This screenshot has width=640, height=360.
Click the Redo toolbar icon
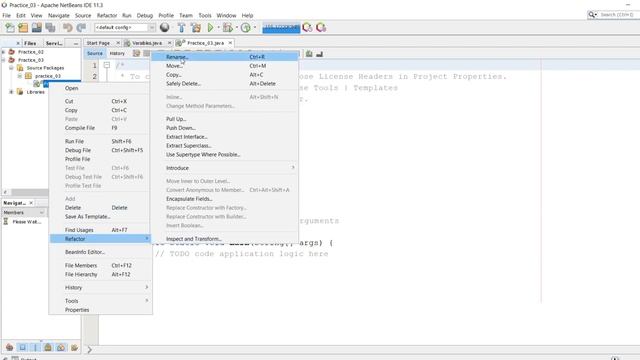81,28
